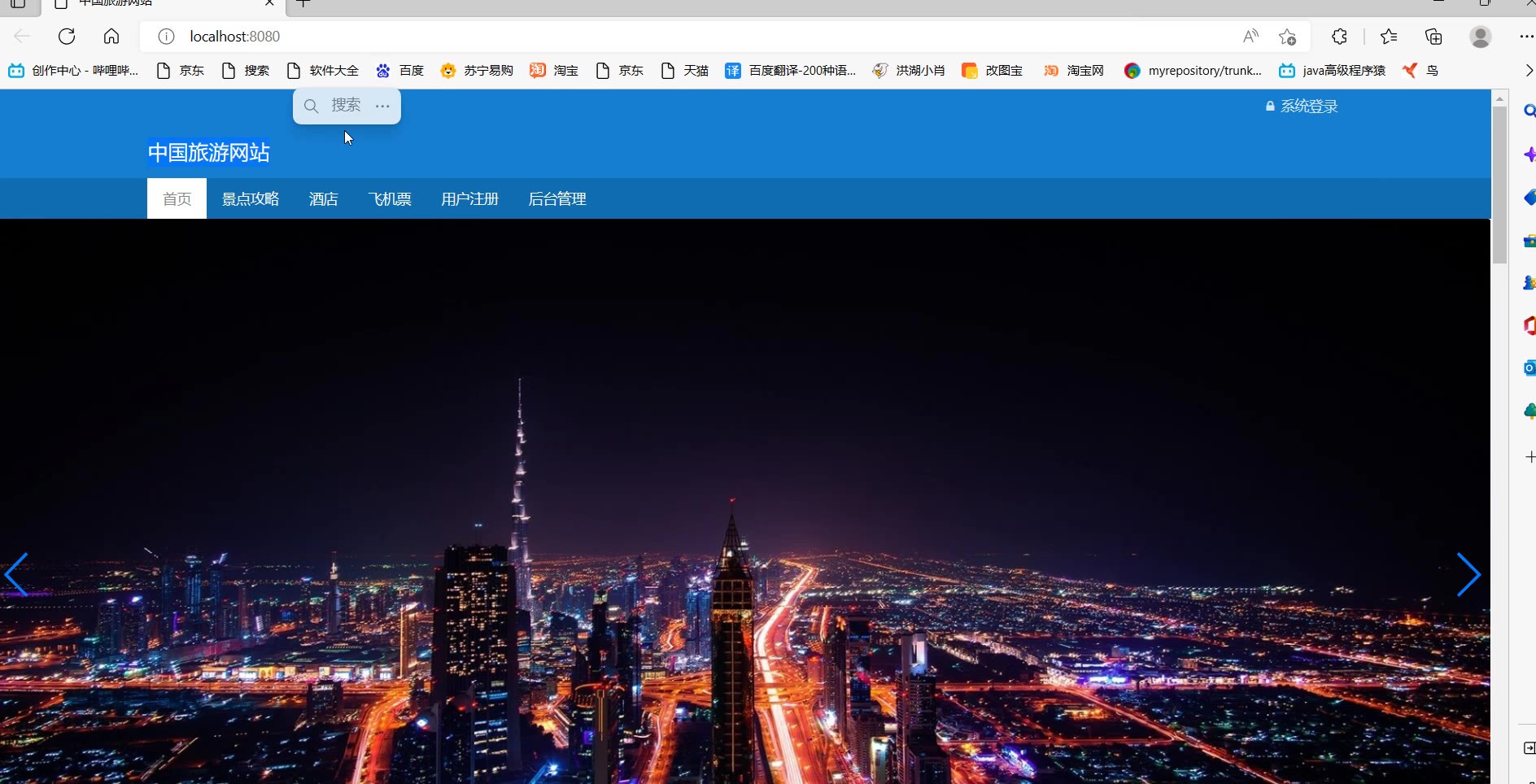Open Edge sidebar tree icon
Screen dimensions: 1536x784
click(1529, 412)
